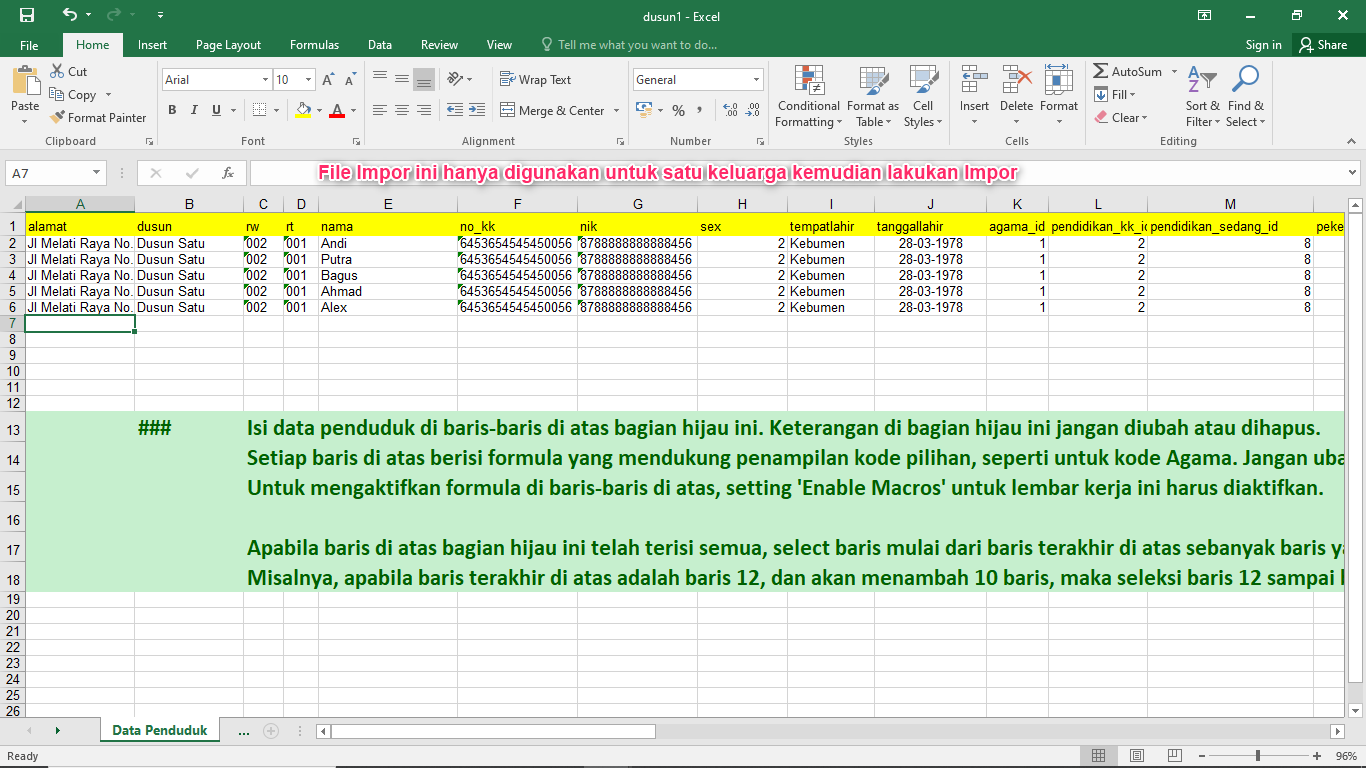
Task: Expand the formula bar
Action: [x=1353, y=173]
